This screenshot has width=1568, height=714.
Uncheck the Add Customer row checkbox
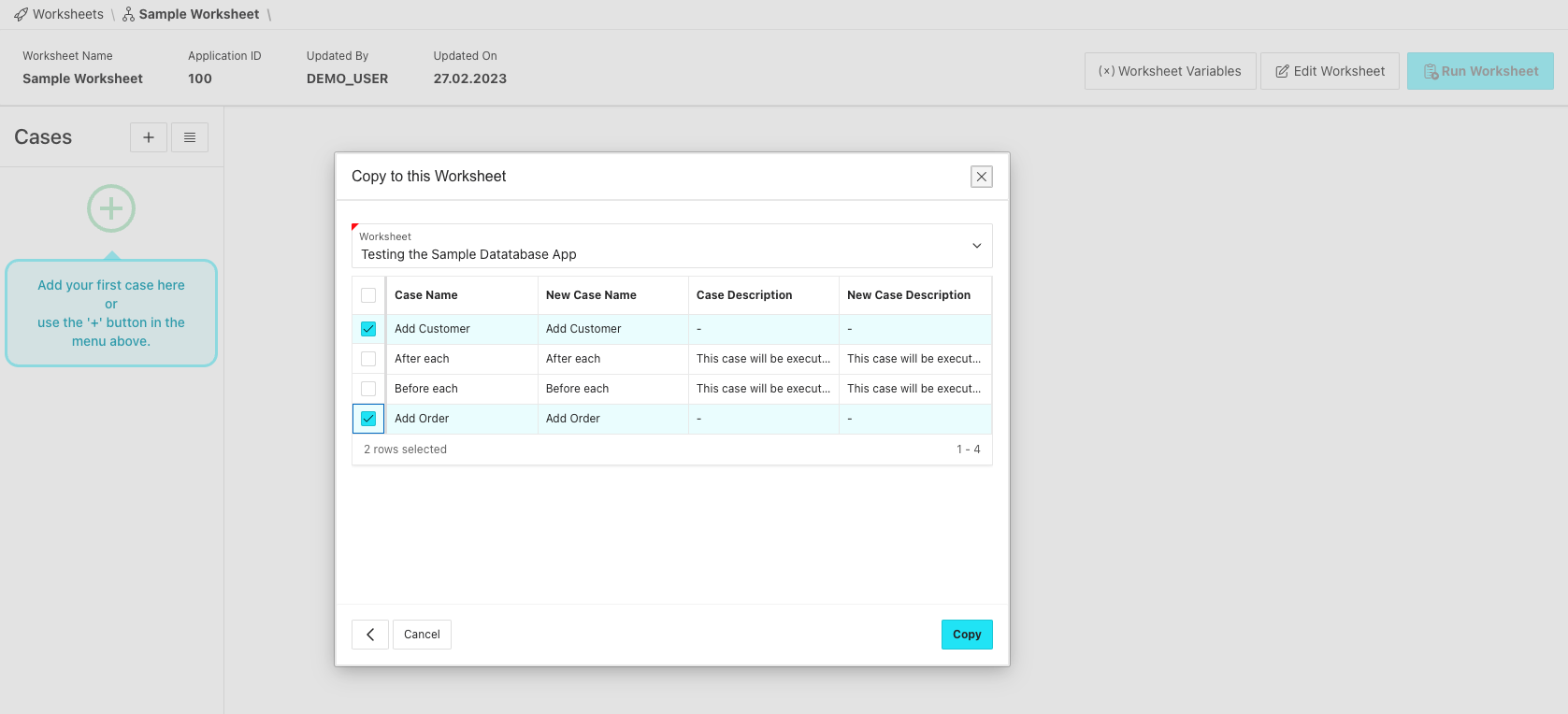[368, 329]
